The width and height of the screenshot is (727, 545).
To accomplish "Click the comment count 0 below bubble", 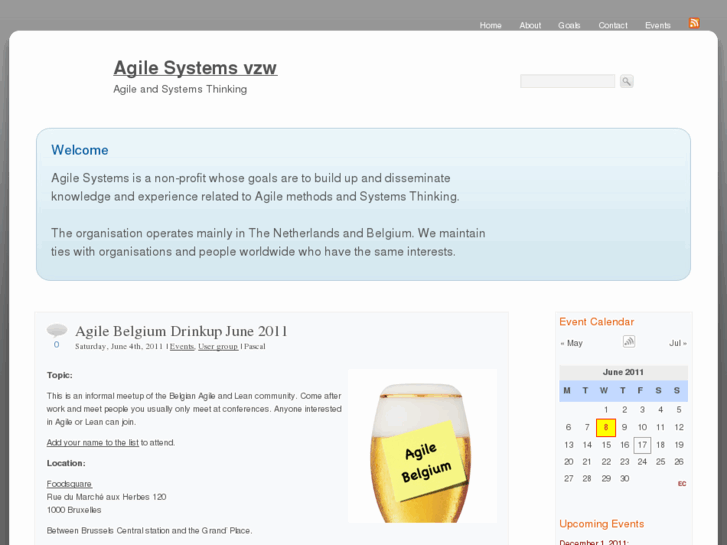I will pos(57,345).
